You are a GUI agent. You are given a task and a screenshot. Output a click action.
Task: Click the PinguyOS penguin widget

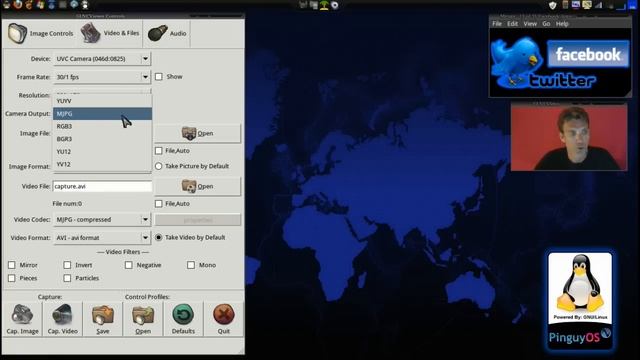click(580, 300)
